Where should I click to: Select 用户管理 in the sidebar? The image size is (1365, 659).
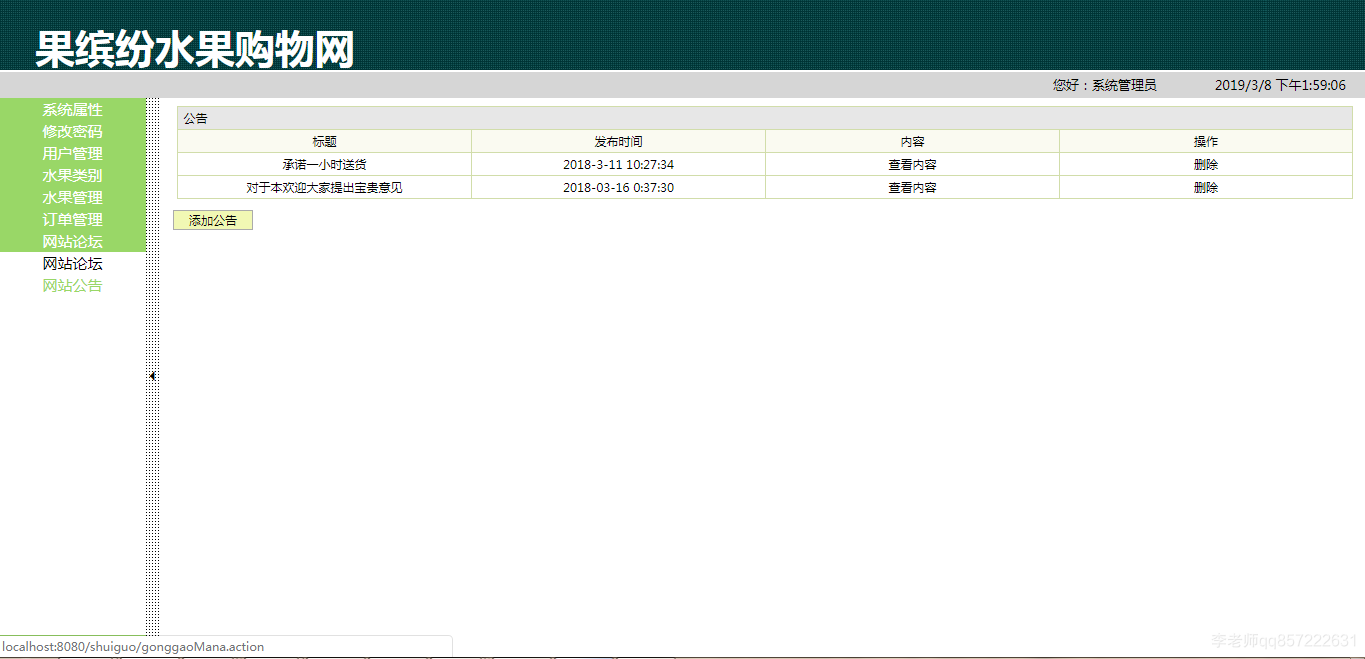[71, 153]
